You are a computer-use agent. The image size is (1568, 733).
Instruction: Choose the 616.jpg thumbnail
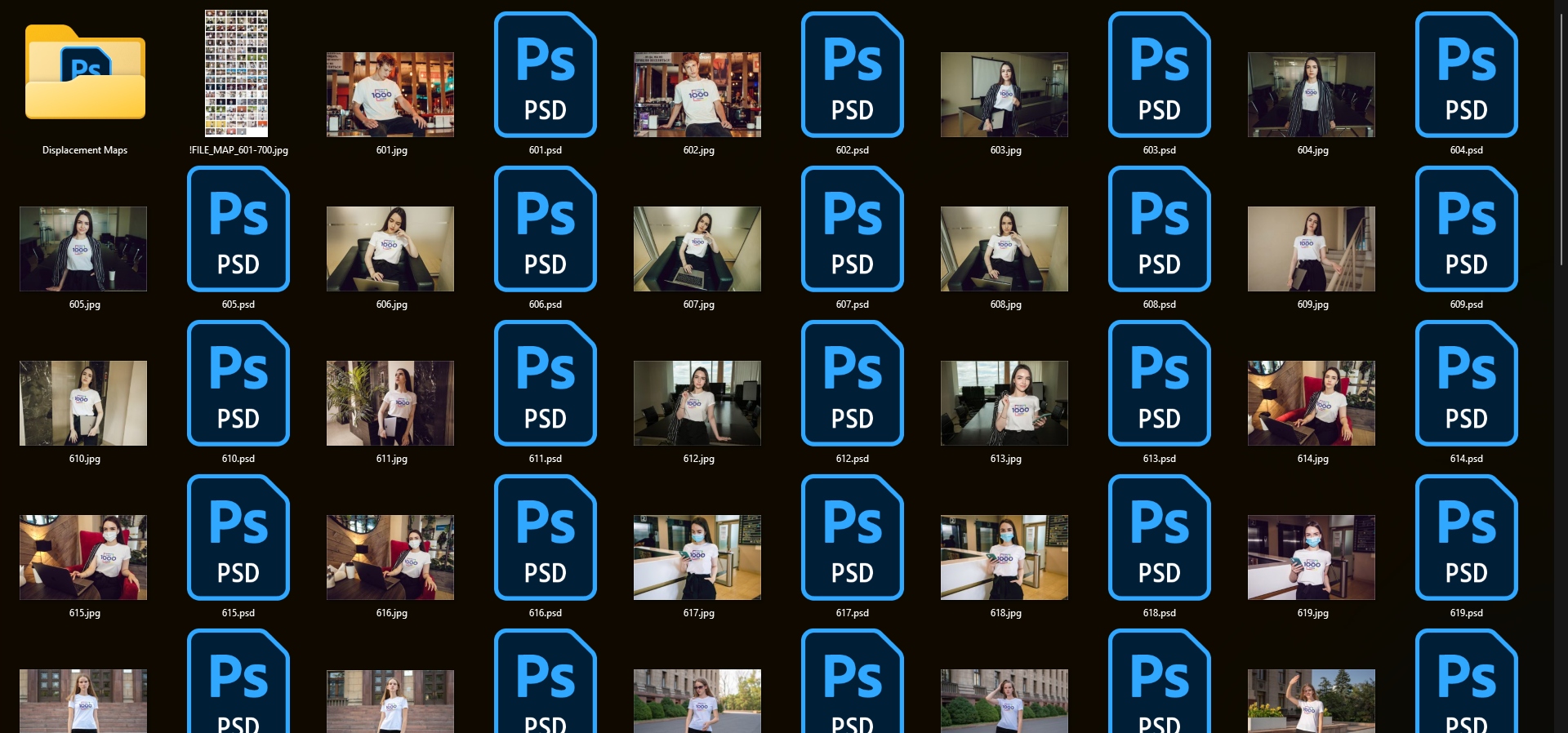pyautogui.click(x=390, y=558)
